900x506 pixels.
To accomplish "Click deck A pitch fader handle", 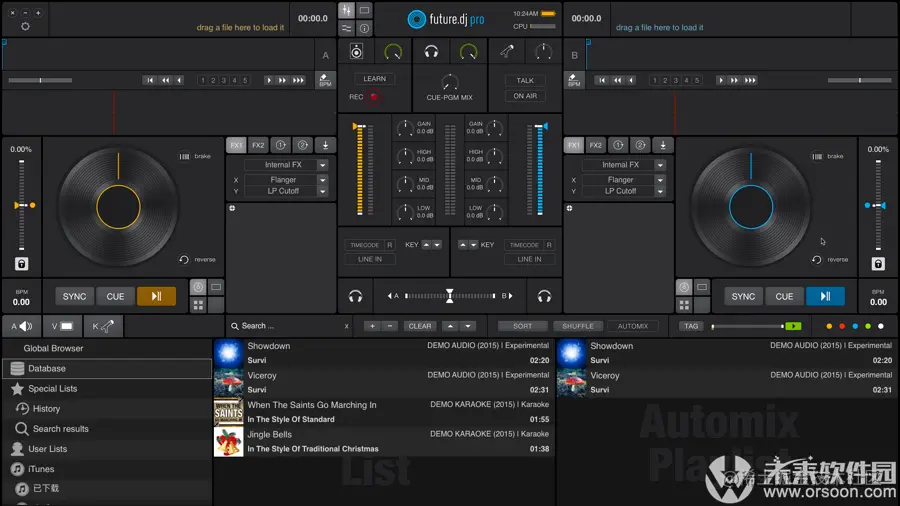I will point(22,205).
